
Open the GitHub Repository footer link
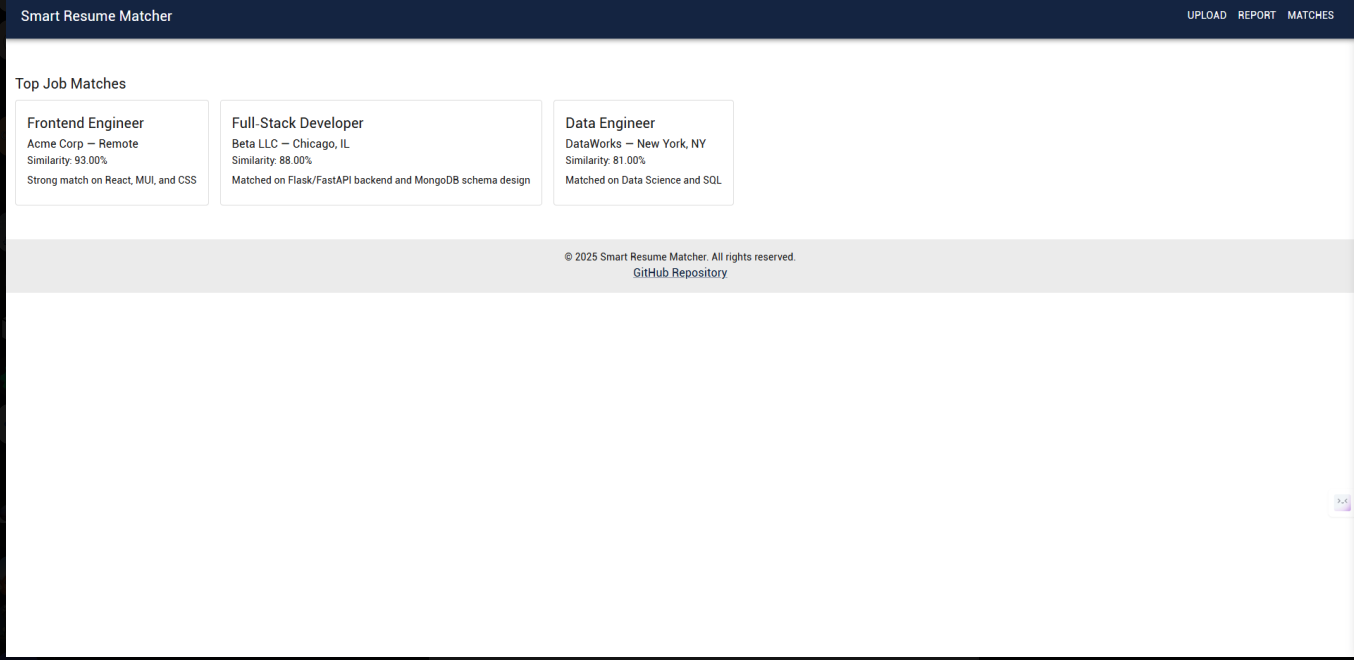pos(679,272)
